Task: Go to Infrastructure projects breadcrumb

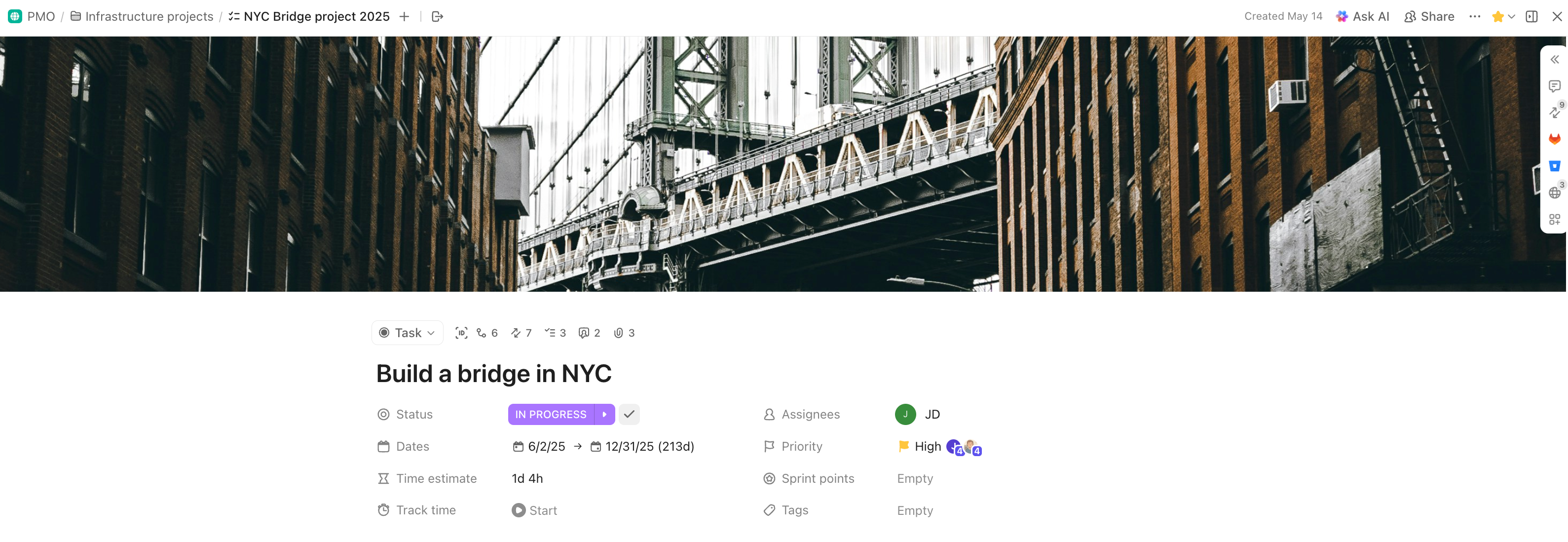Action: pos(143,16)
